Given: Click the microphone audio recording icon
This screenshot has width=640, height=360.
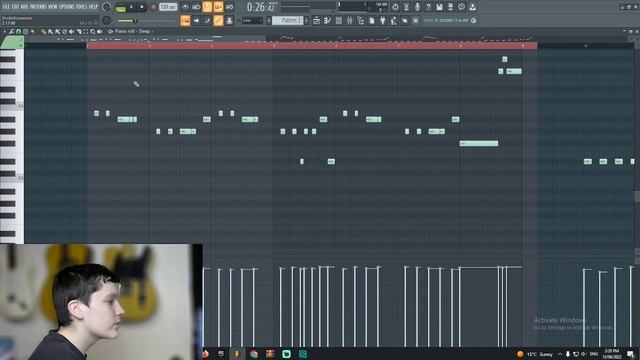Looking at the screenshot, I should click(417, 7).
